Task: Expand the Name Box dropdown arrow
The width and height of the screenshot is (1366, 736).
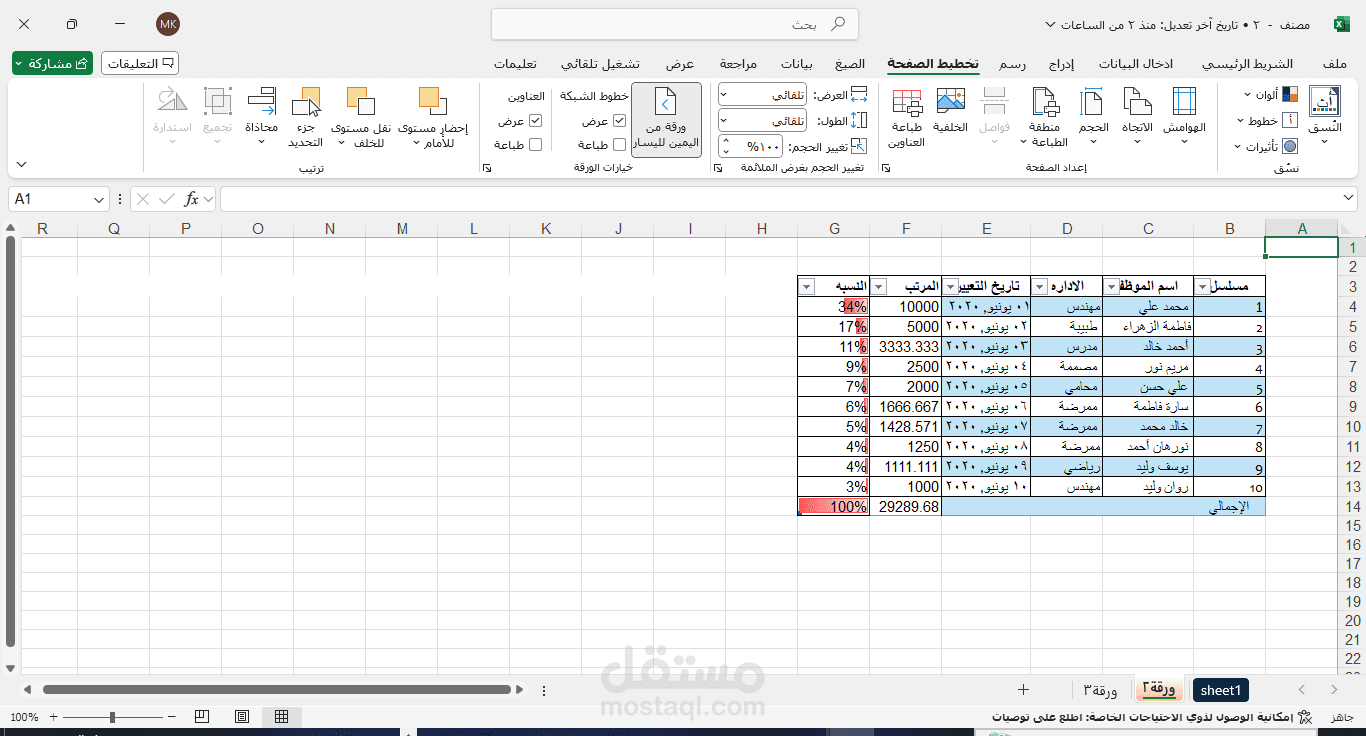Action: (x=98, y=199)
